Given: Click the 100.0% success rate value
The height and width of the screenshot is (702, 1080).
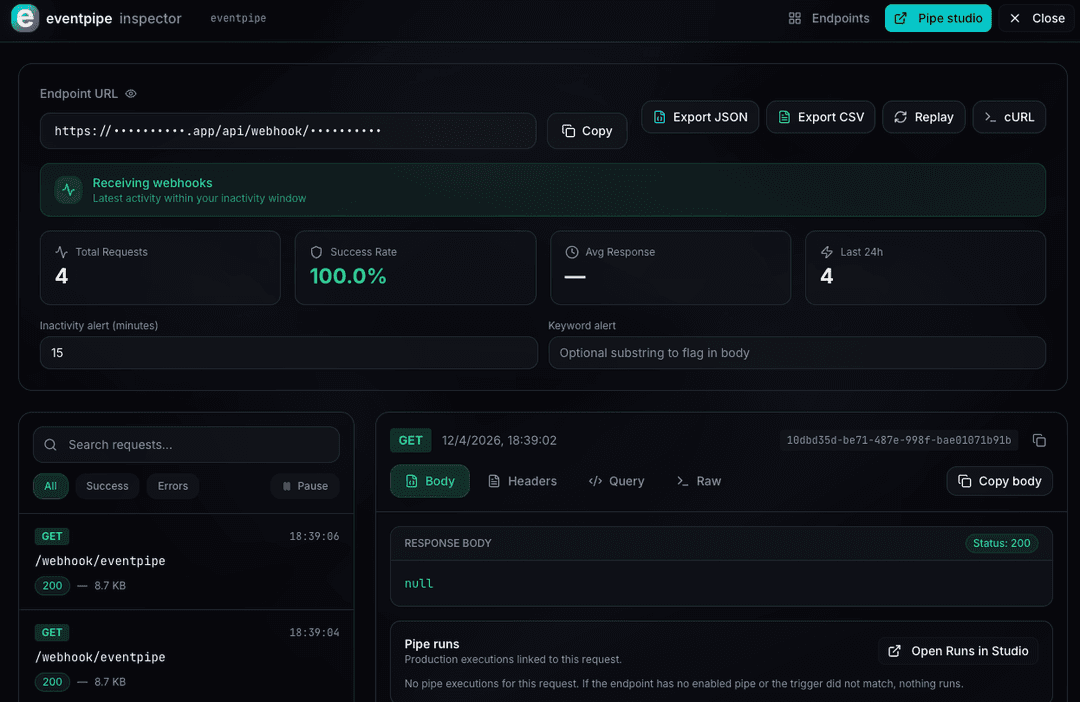Looking at the screenshot, I should [x=348, y=276].
